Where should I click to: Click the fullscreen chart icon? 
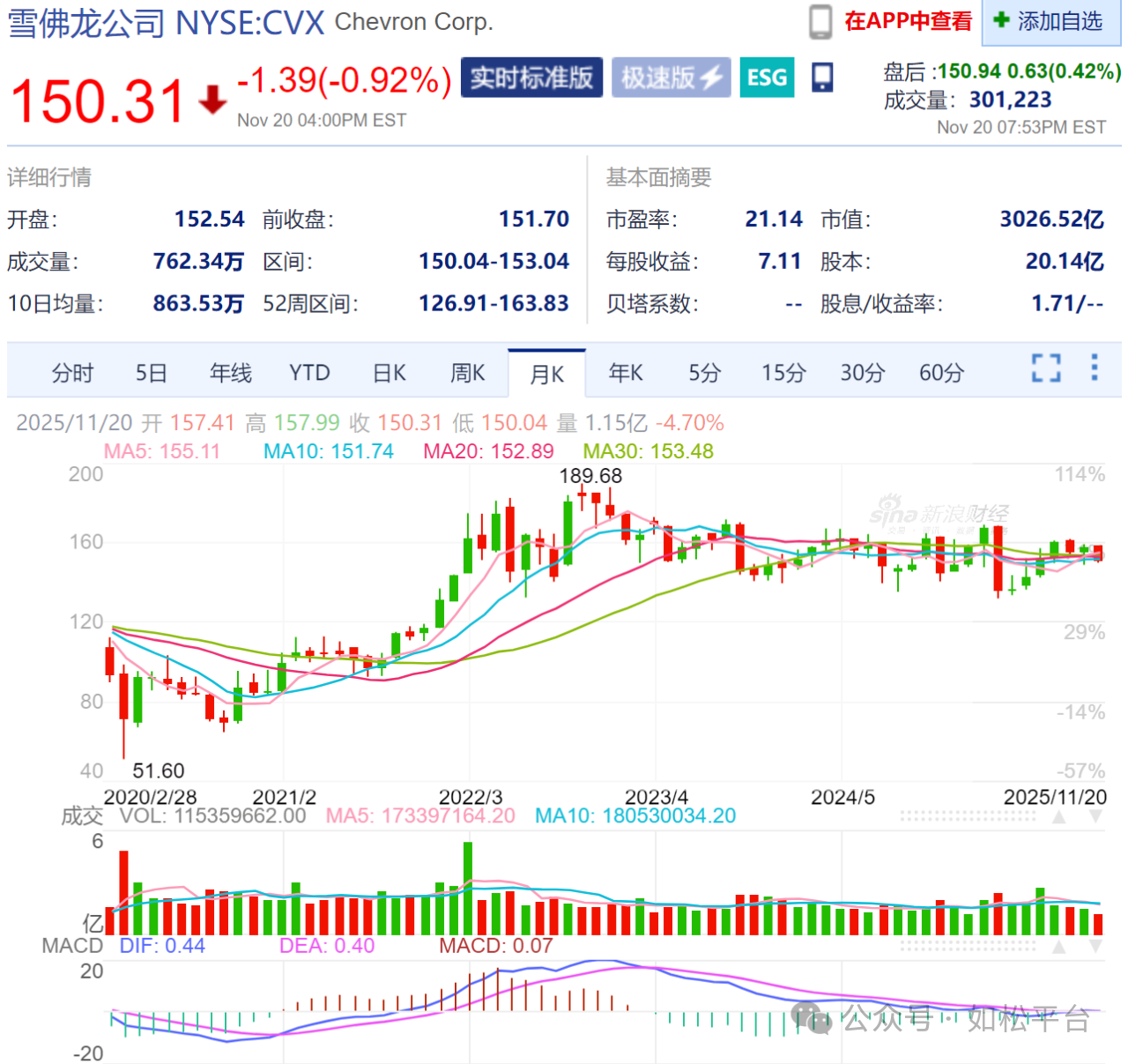point(1046,368)
